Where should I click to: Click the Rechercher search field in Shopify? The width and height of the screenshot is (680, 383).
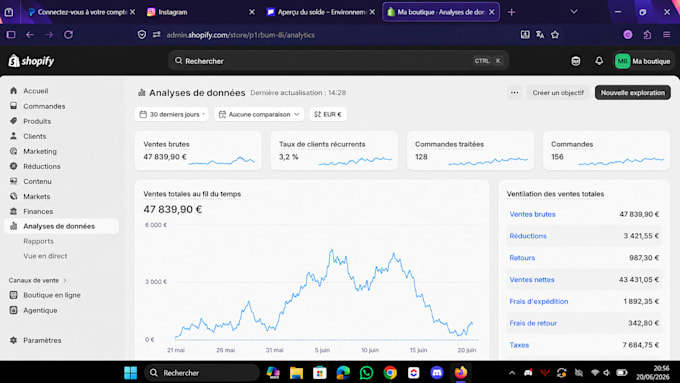pyautogui.click(x=338, y=61)
